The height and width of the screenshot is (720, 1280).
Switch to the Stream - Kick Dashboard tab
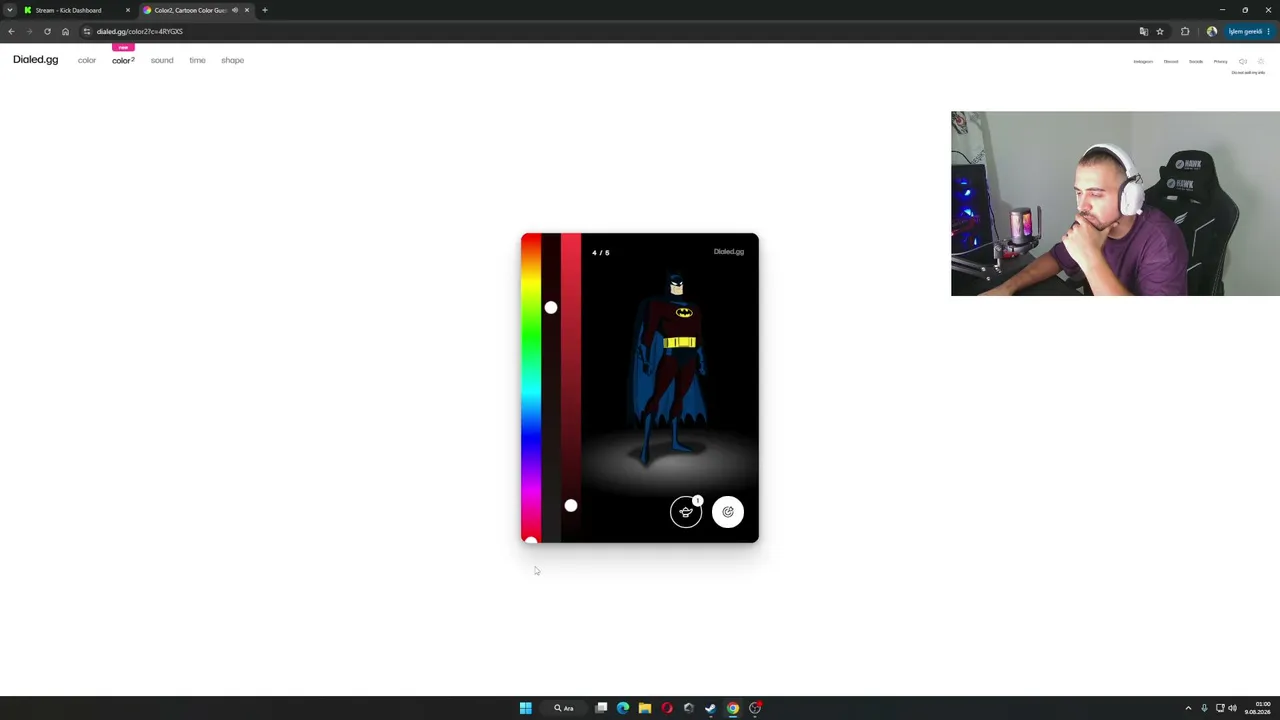(77, 10)
